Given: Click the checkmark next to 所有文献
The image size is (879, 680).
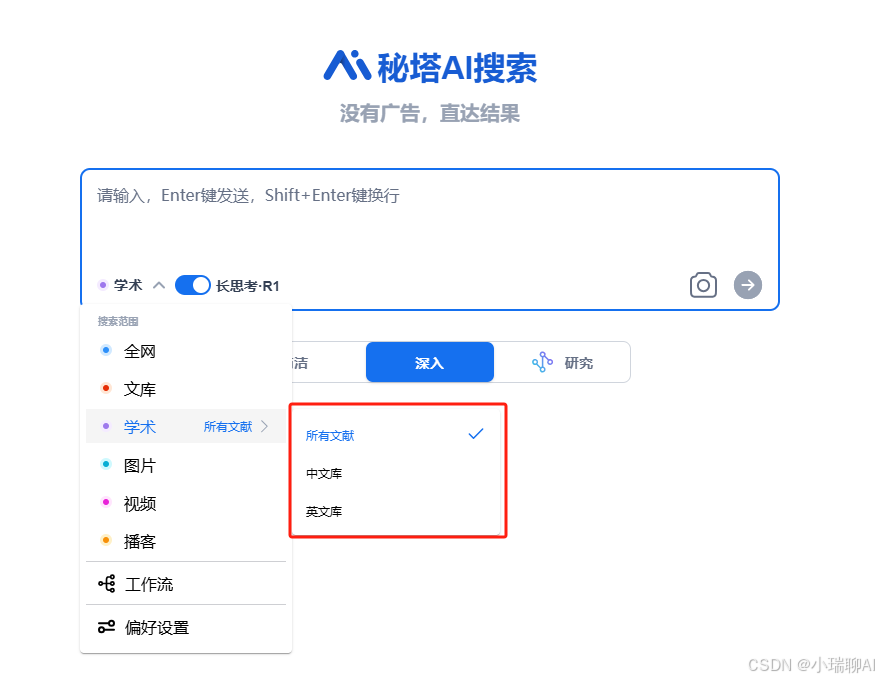Looking at the screenshot, I should tap(476, 433).
